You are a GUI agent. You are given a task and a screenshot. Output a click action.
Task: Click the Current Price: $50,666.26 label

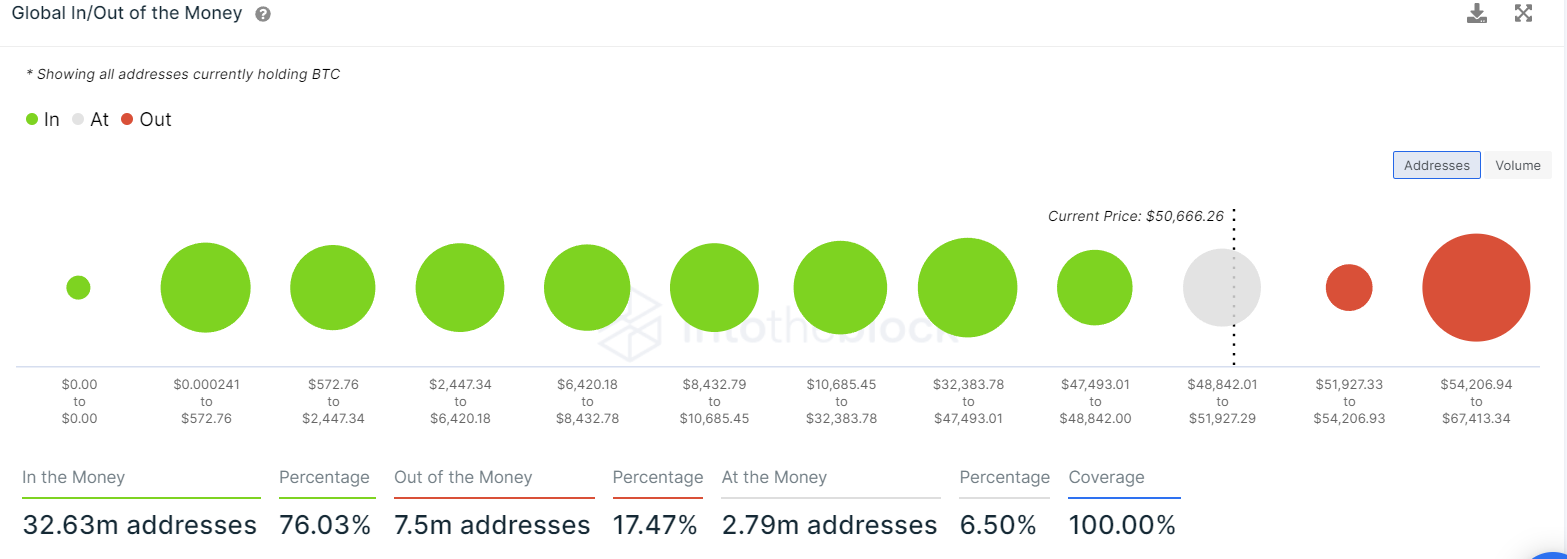tap(1135, 216)
